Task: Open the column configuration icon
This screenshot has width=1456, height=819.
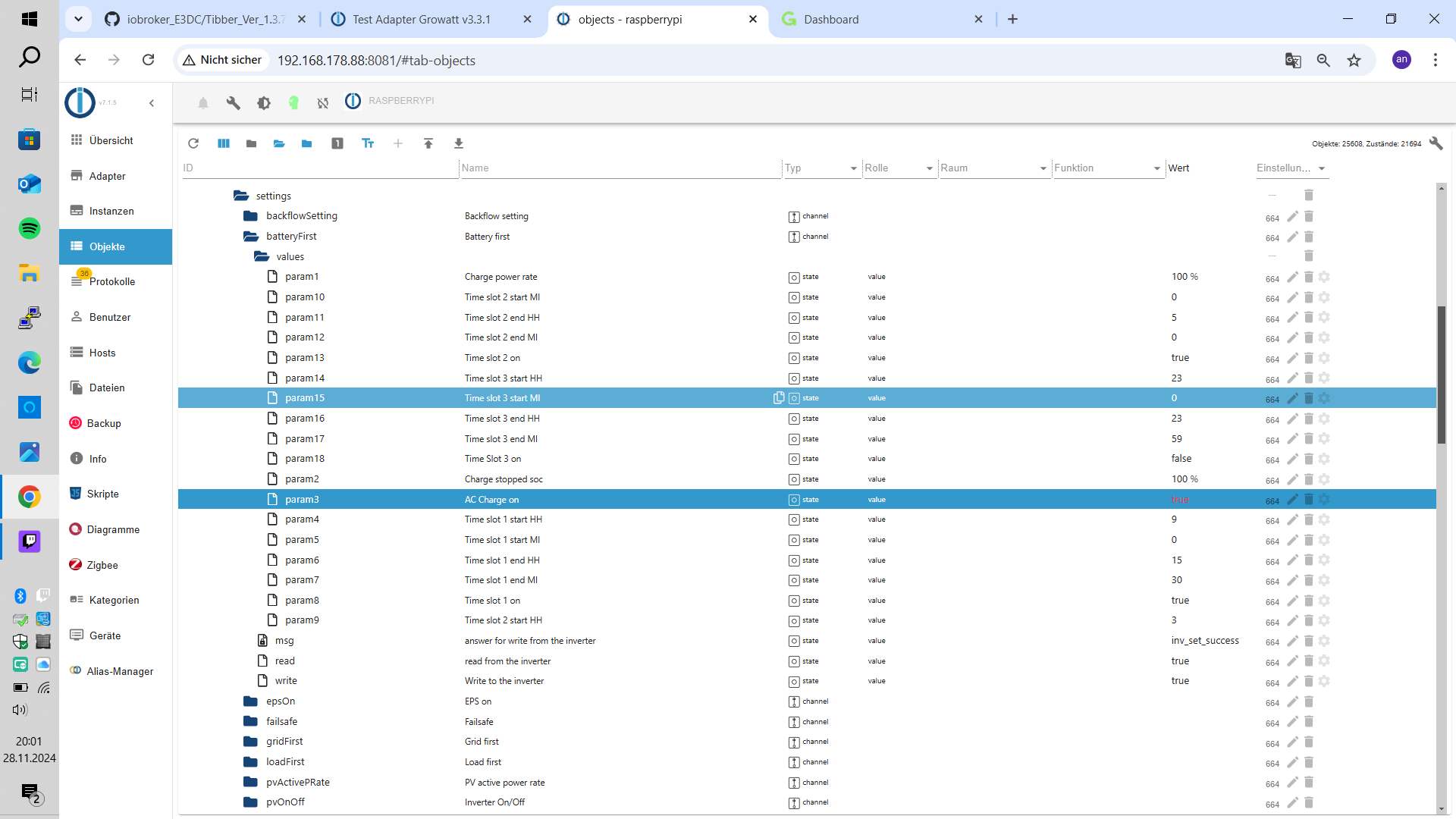Action: (224, 143)
